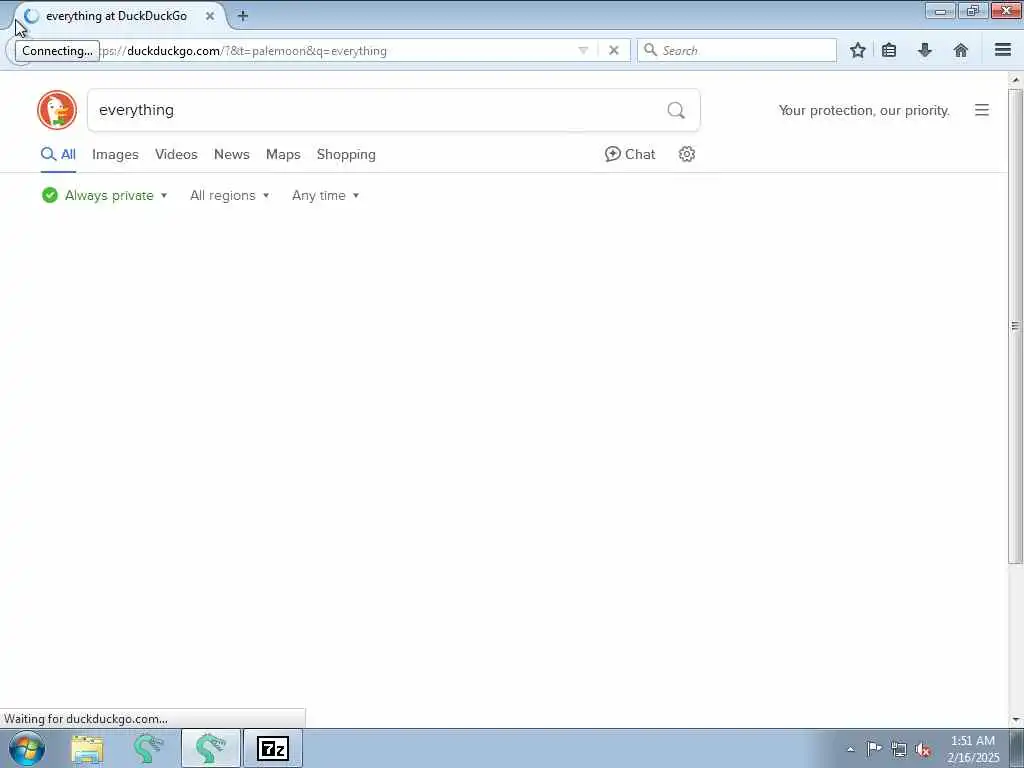
Task: Open the network tray icon
Action: [x=899, y=749]
